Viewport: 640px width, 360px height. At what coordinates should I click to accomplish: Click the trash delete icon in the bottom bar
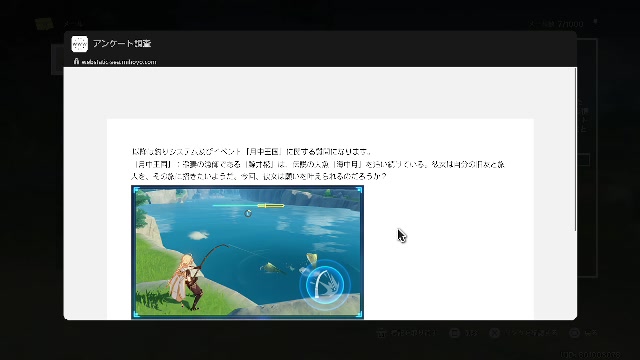pyautogui.click(x=381, y=333)
